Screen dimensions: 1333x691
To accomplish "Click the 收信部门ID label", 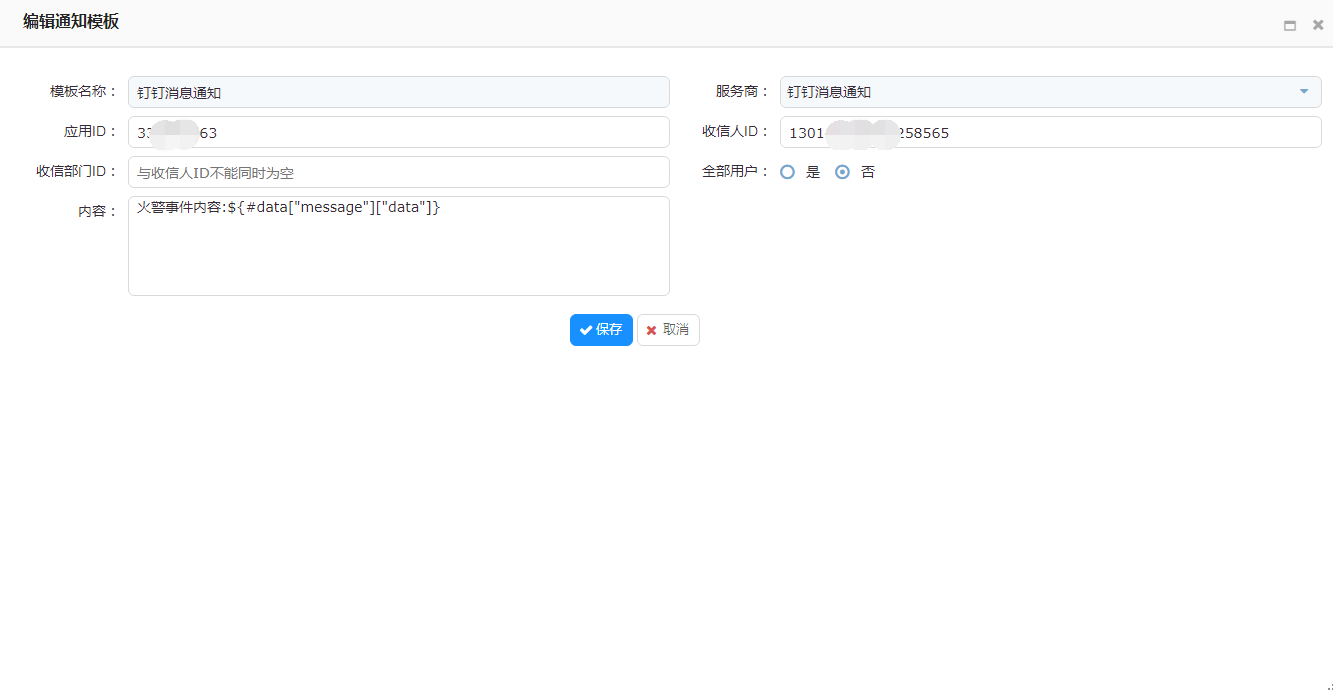I will point(76,172).
